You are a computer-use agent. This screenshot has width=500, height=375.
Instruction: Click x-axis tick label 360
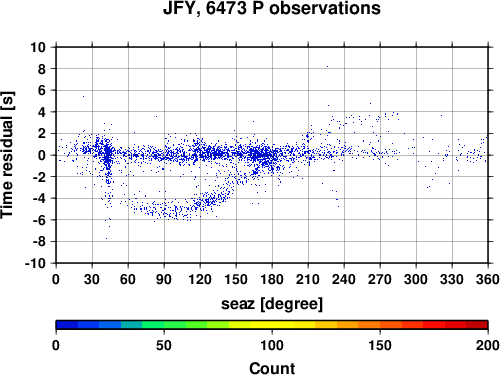[x=488, y=279]
